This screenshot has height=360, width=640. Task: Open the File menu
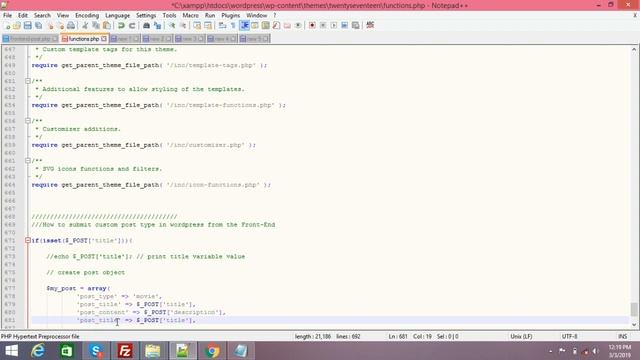pos(7,15)
